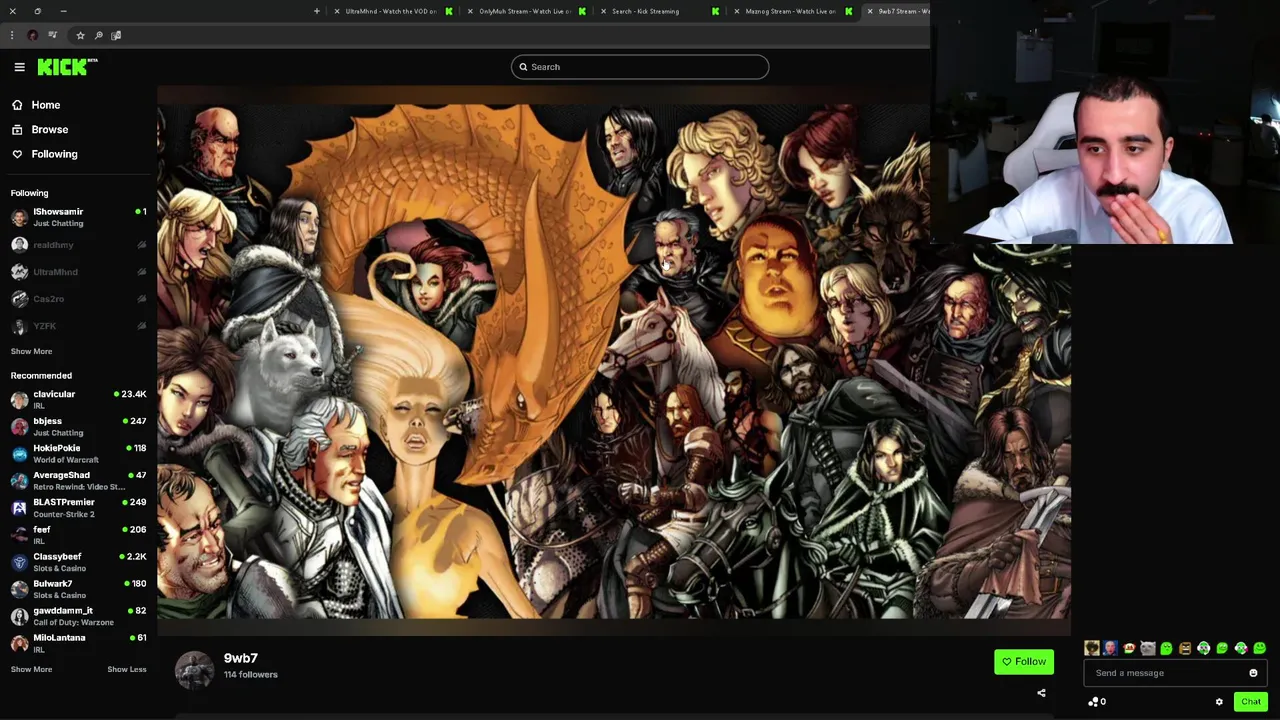Click the channel points icon
Viewport: 1280px width, 720px height.
pyautogui.click(x=1093, y=702)
